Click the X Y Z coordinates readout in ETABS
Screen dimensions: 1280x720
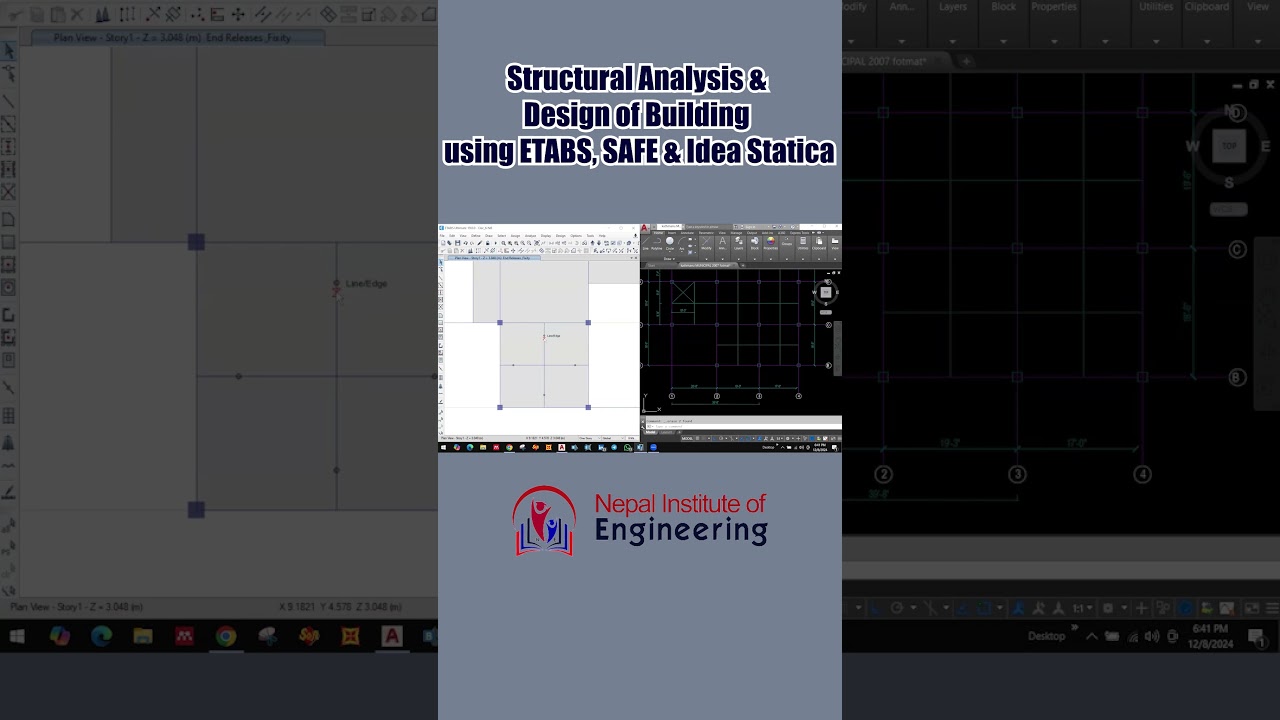pos(340,607)
